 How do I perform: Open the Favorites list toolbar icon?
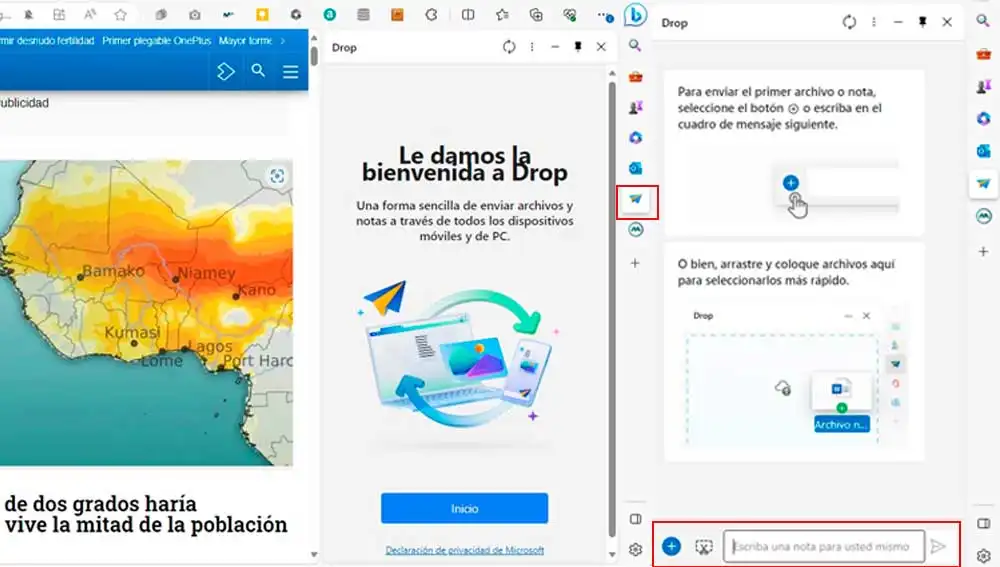pos(502,15)
